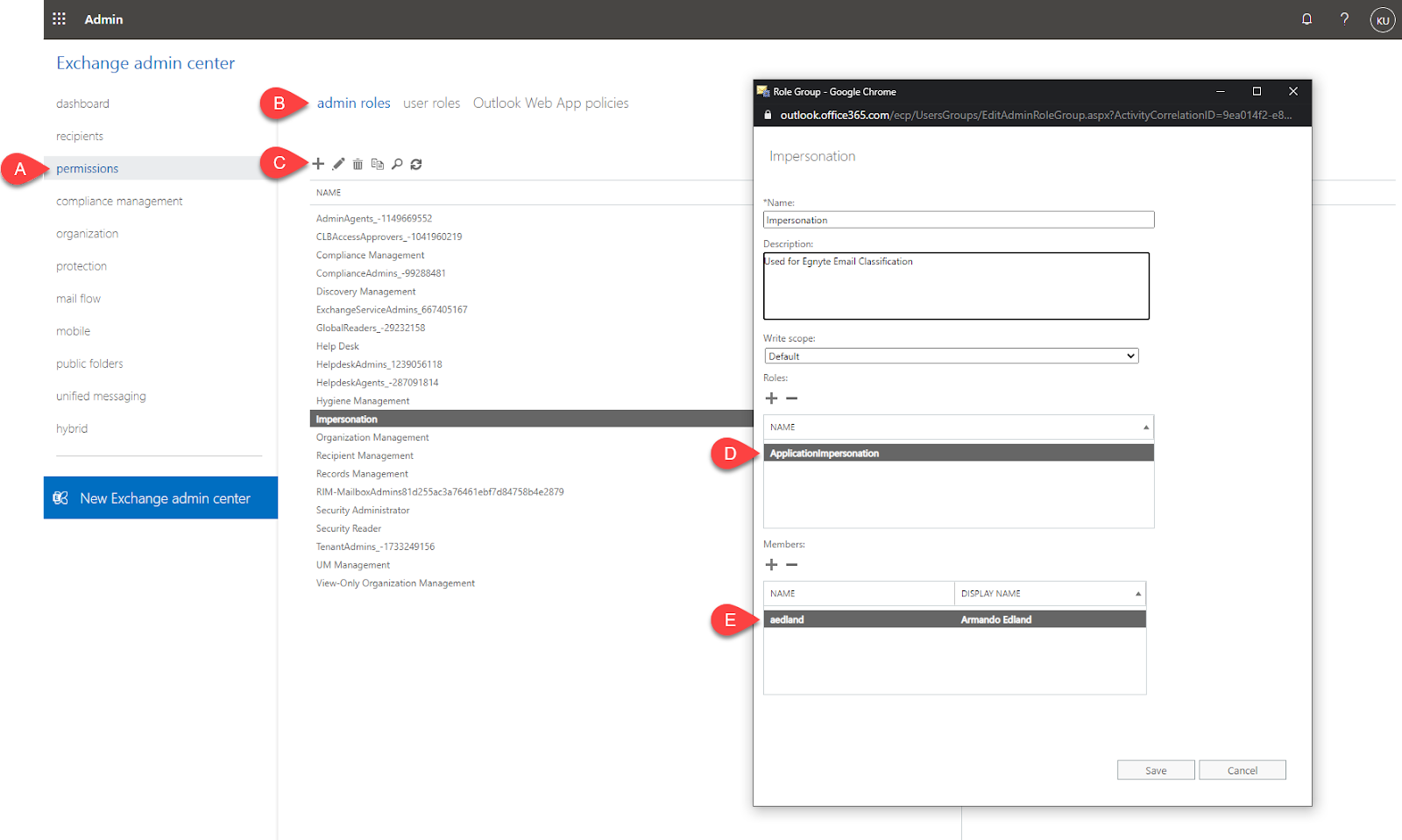Click the new role group plus icon
This screenshot has height=840, width=1402.
pos(318,164)
